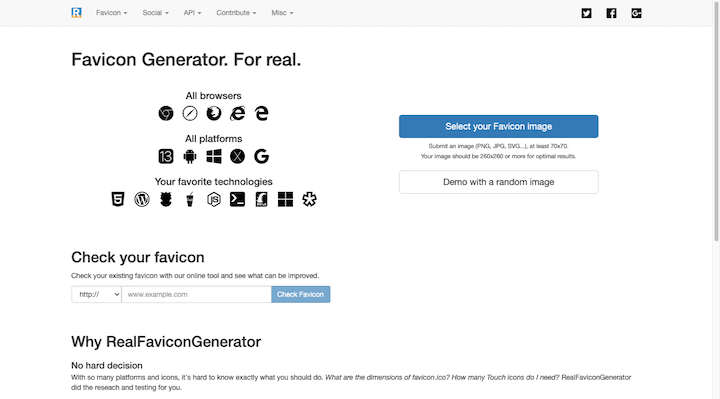Click the Check your existing favicon description text
This screenshot has height=399, width=720.
click(x=195, y=275)
